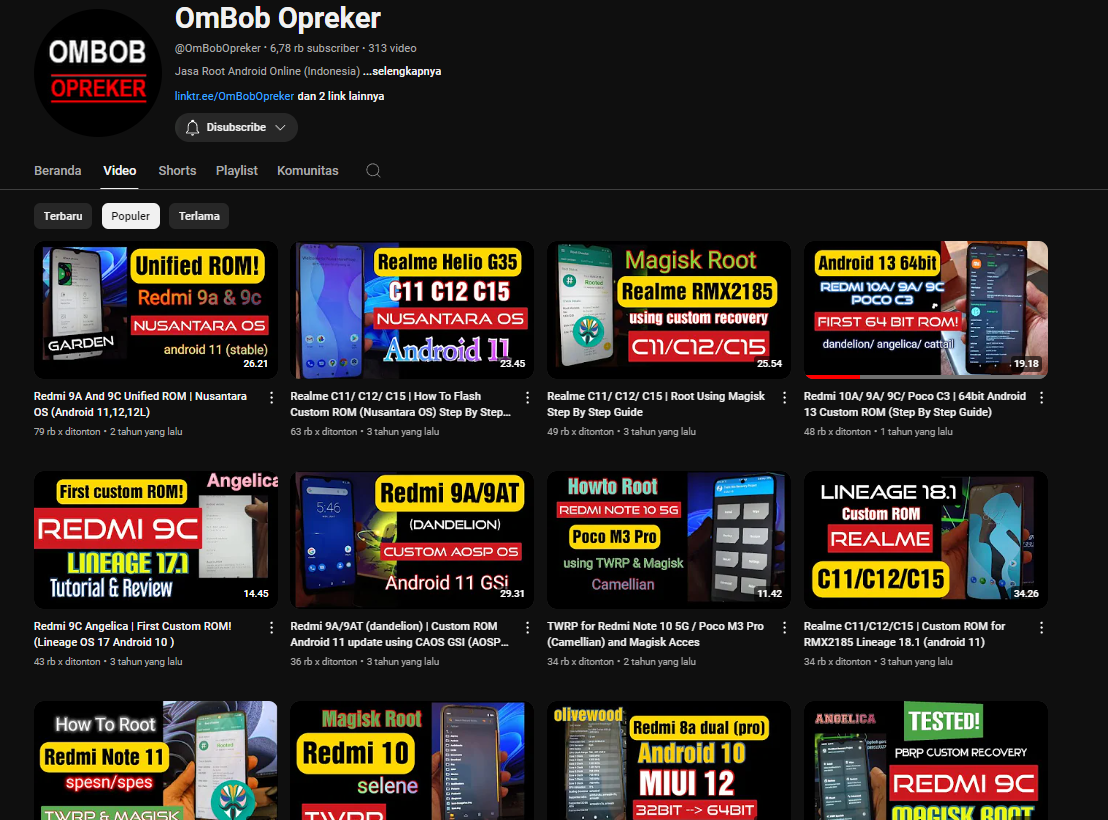
Task: Select the Video tab
Action: click(x=119, y=170)
